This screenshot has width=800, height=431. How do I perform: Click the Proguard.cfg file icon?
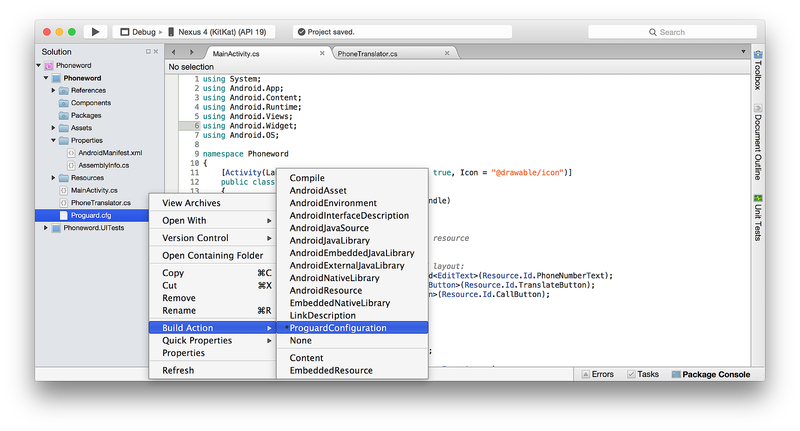64,215
